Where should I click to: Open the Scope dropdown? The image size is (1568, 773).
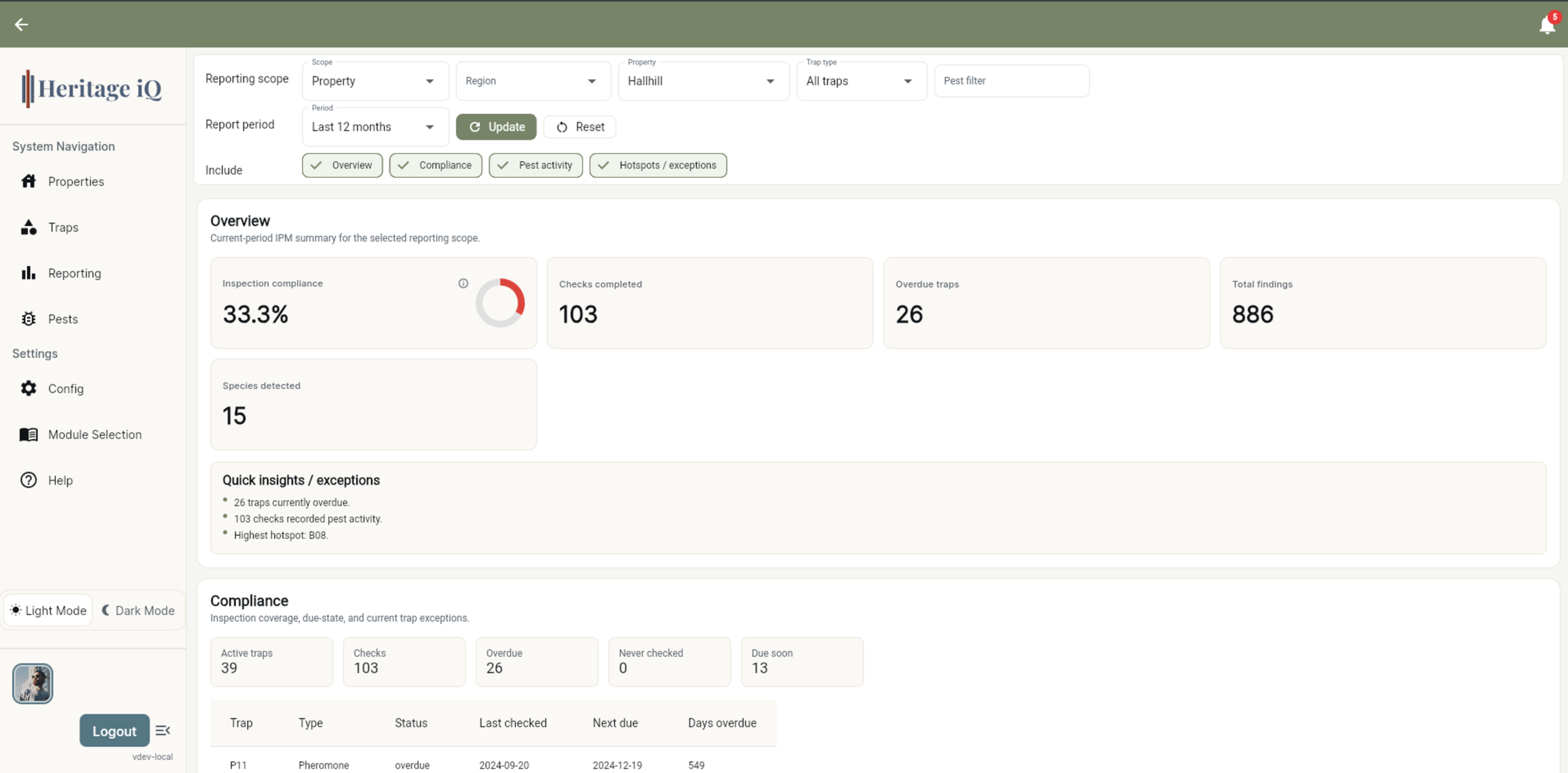[x=375, y=81]
